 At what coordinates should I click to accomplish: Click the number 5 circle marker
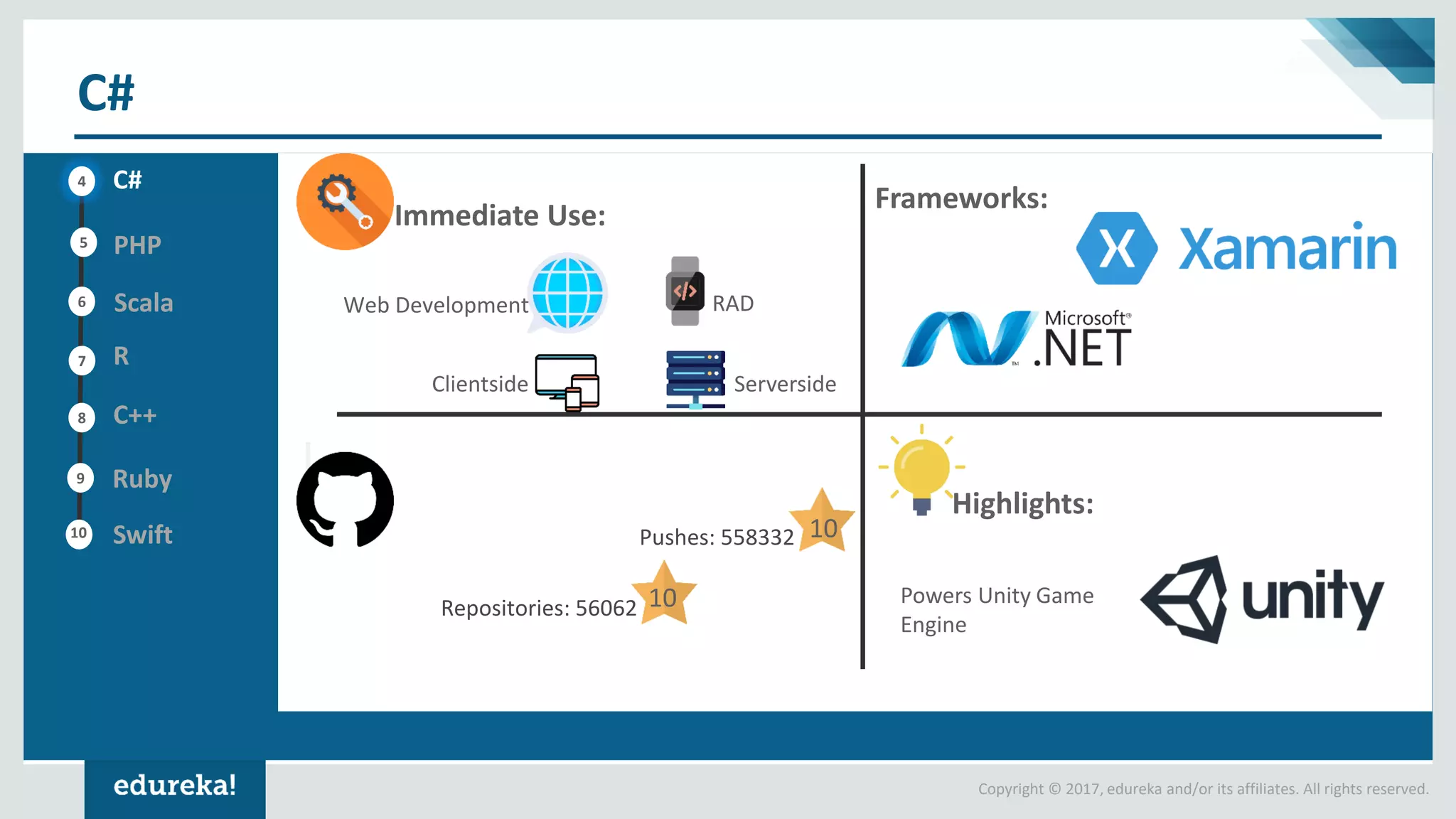pyautogui.click(x=83, y=243)
